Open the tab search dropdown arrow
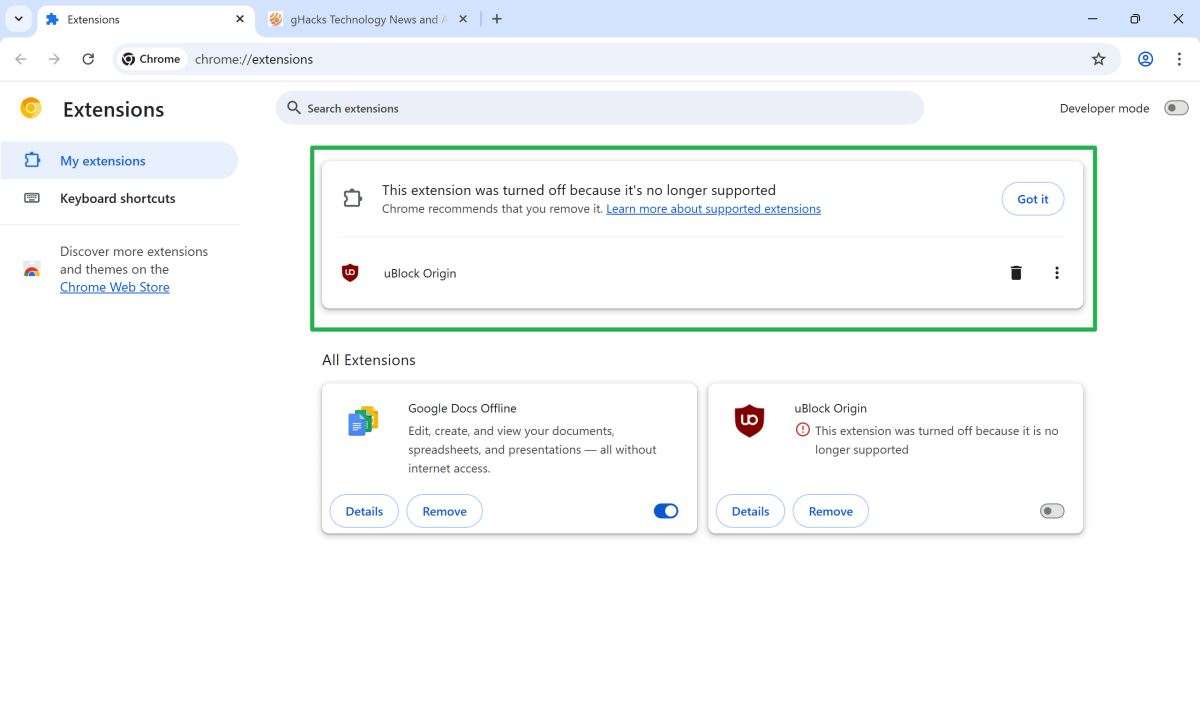This screenshot has height=705, width=1200. click(x=18, y=19)
